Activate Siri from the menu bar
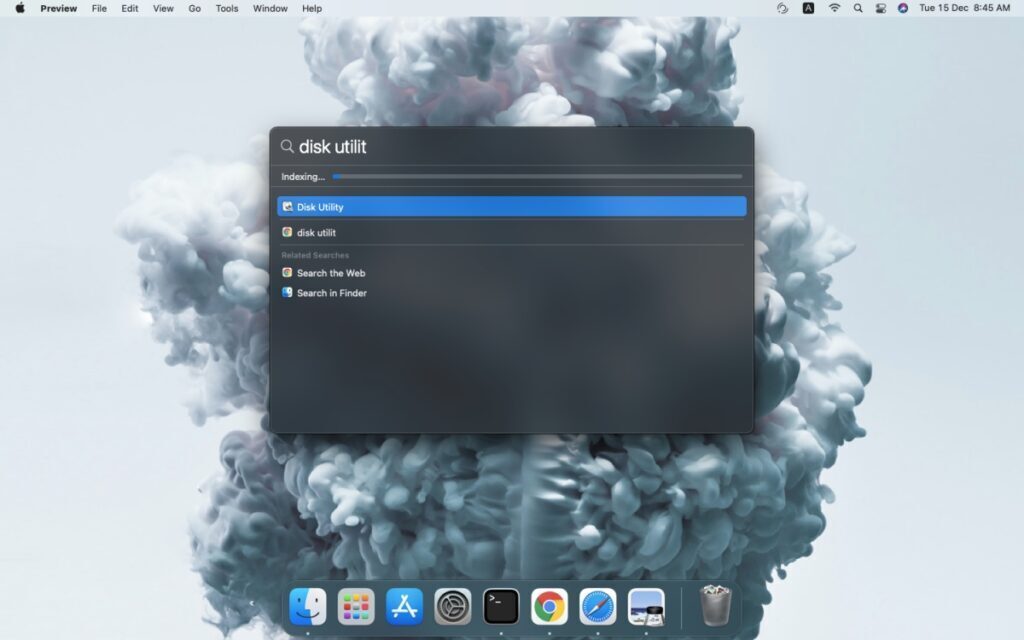 pyautogui.click(x=902, y=9)
